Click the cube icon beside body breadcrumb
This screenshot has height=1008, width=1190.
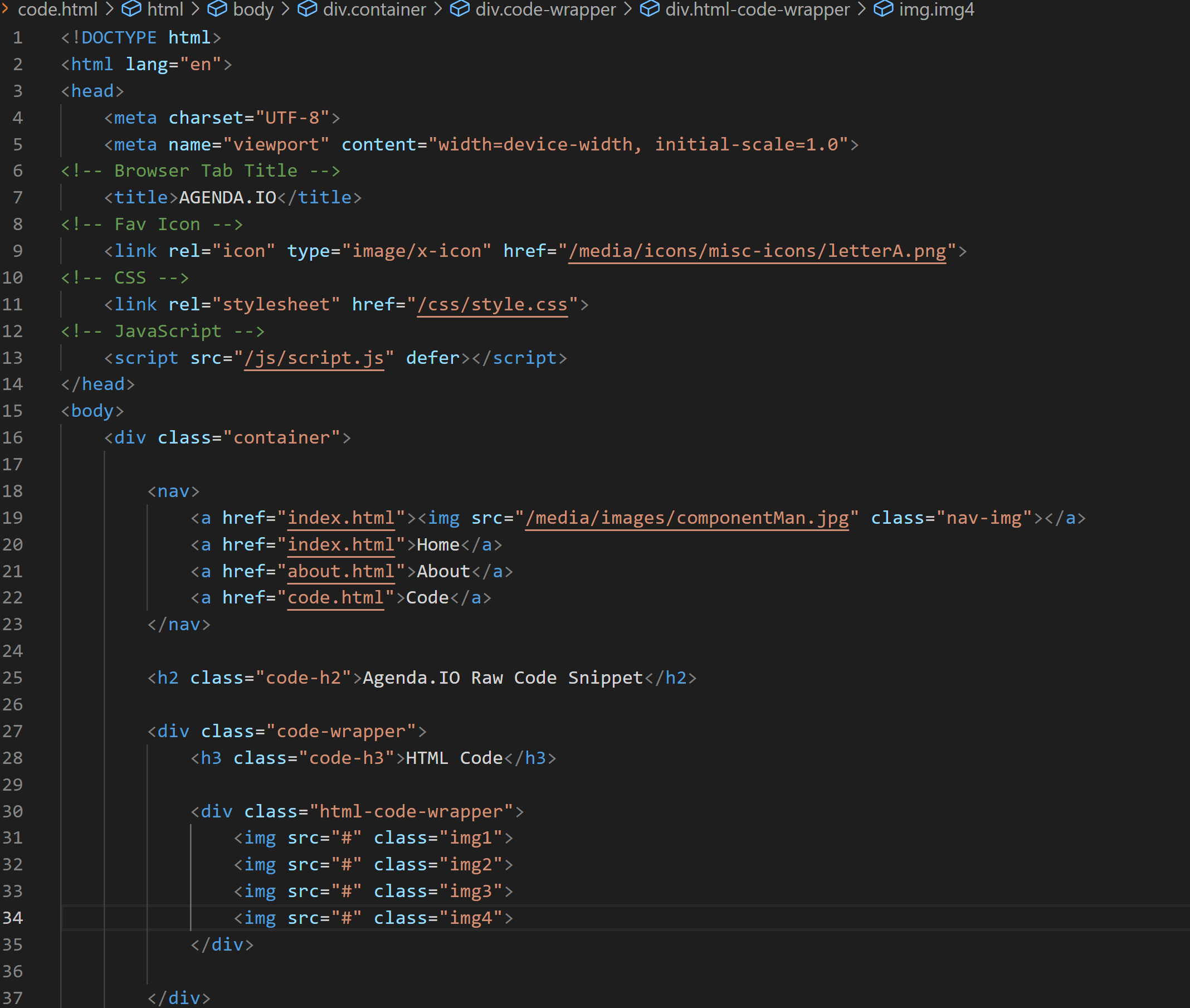coord(217,8)
